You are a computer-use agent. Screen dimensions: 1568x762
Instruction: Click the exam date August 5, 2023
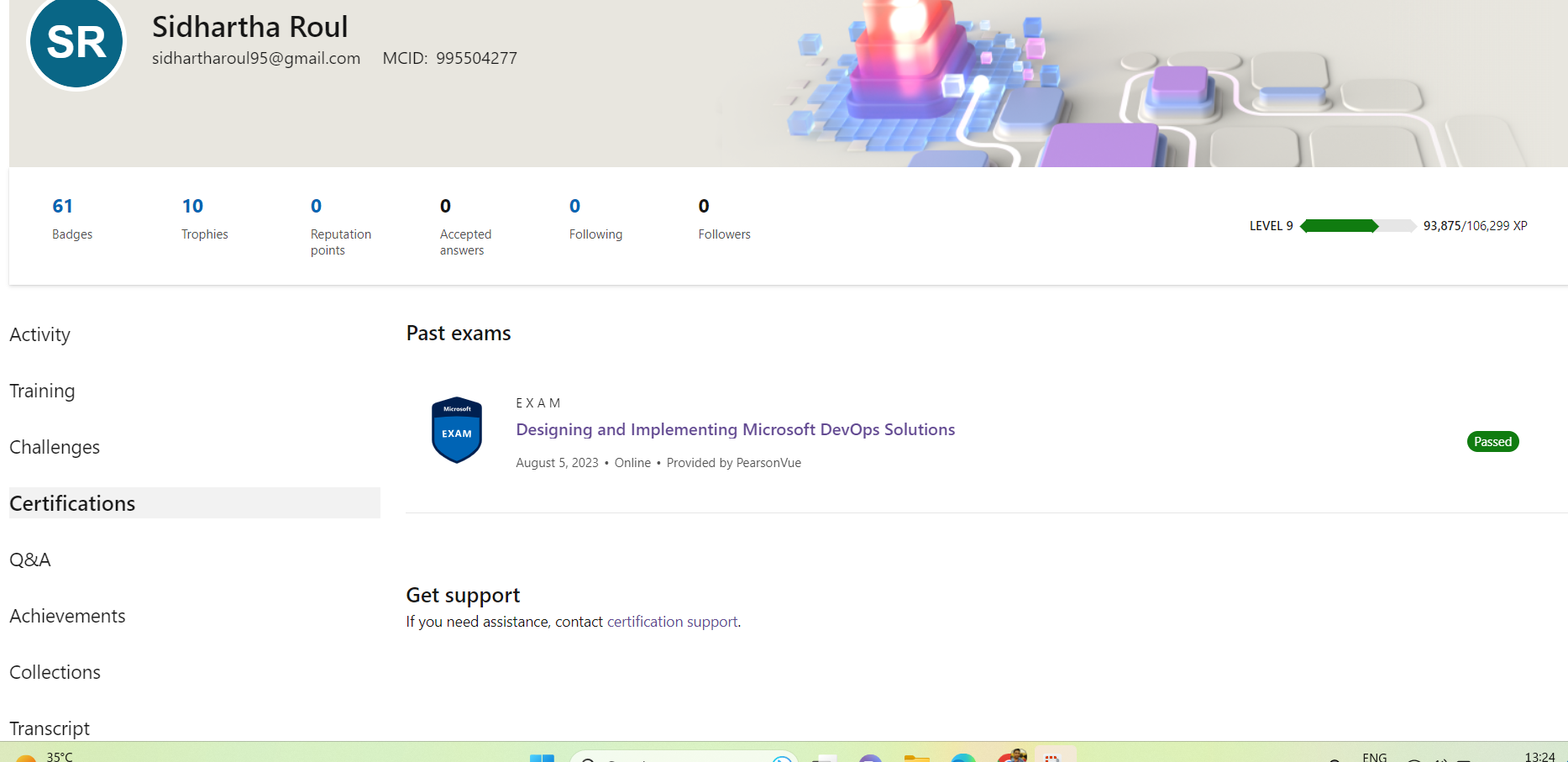tap(557, 463)
